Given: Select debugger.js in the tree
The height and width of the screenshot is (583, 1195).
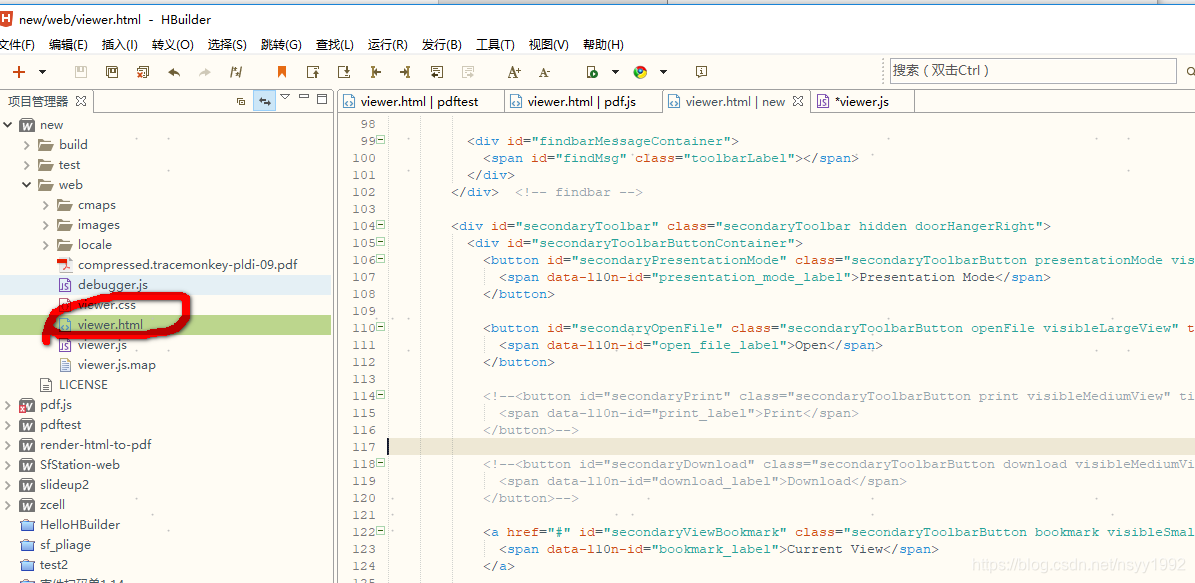Looking at the screenshot, I should pos(112,284).
